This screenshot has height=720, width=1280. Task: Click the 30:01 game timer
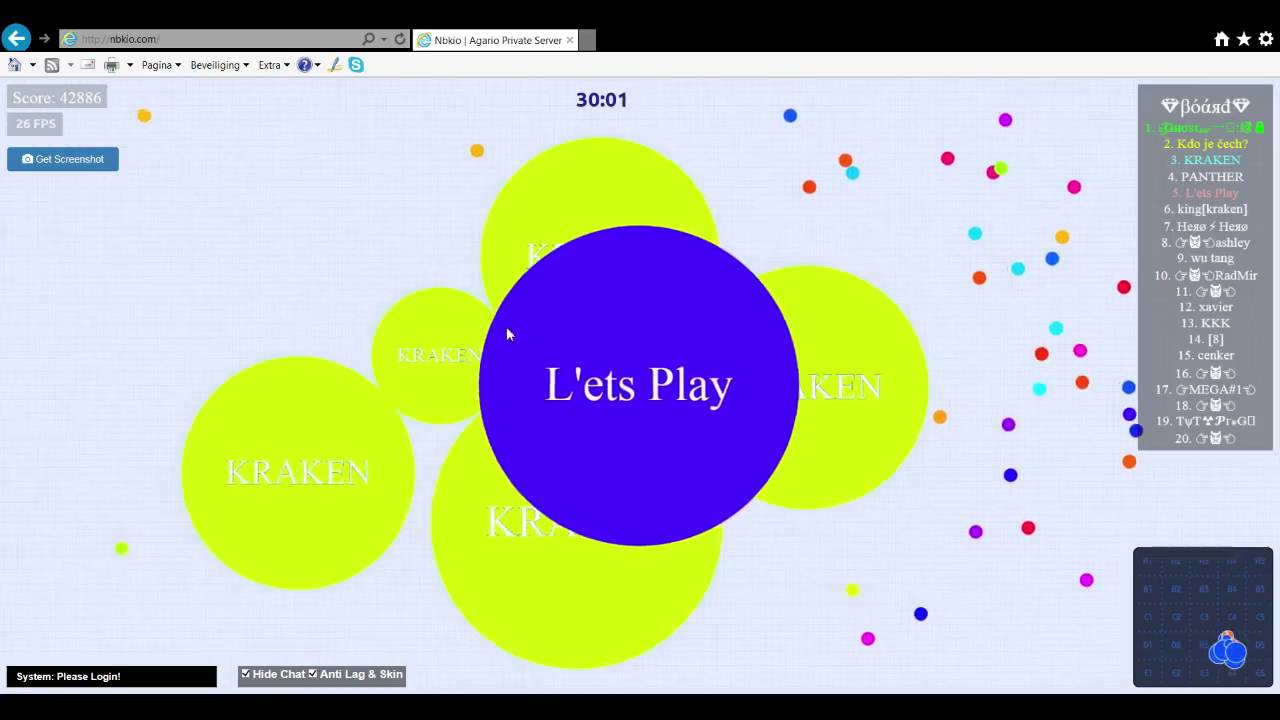click(601, 100)
